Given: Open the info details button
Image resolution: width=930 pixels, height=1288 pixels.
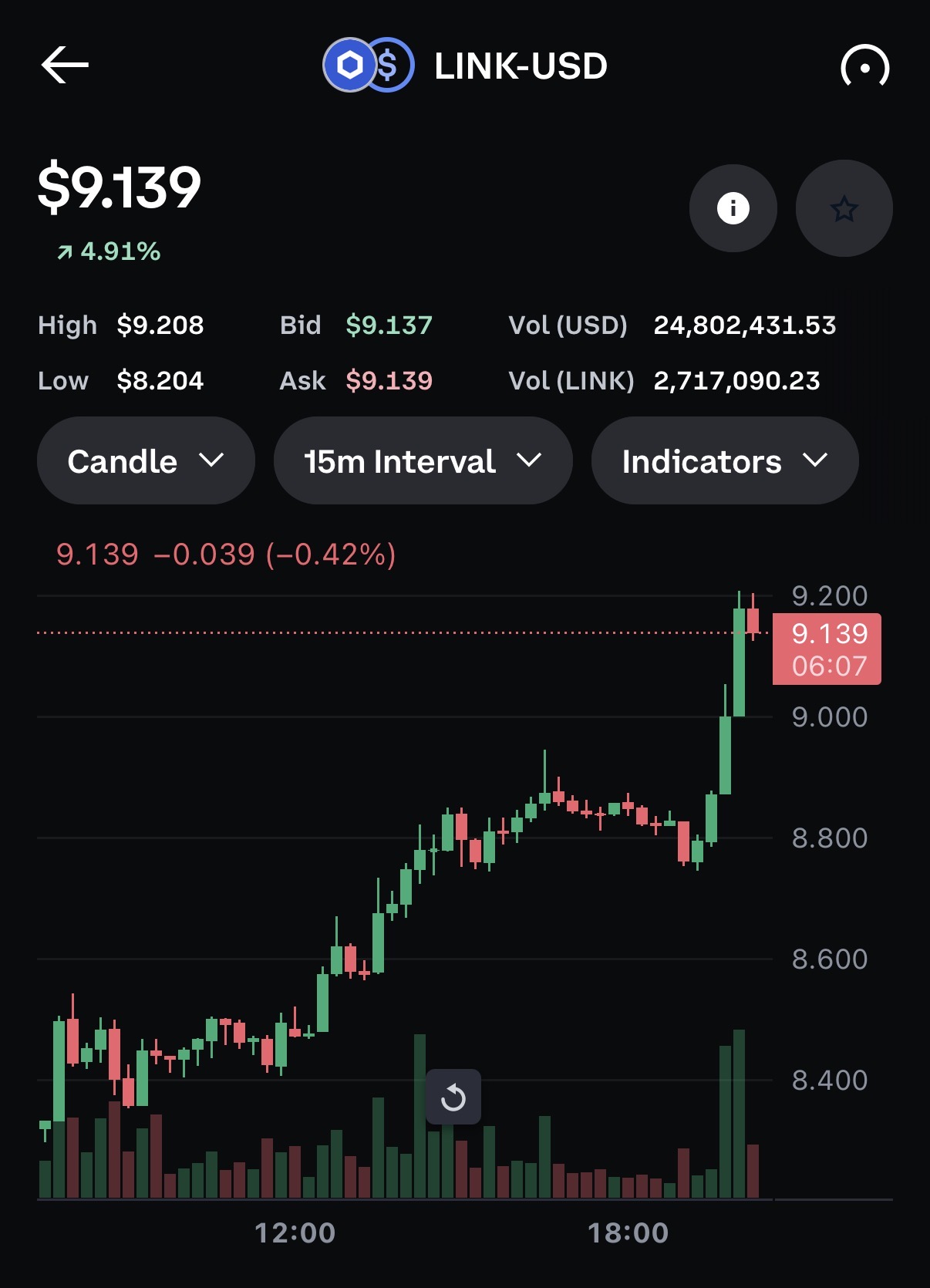Looking at the screenshot, I should click(733, 208).
